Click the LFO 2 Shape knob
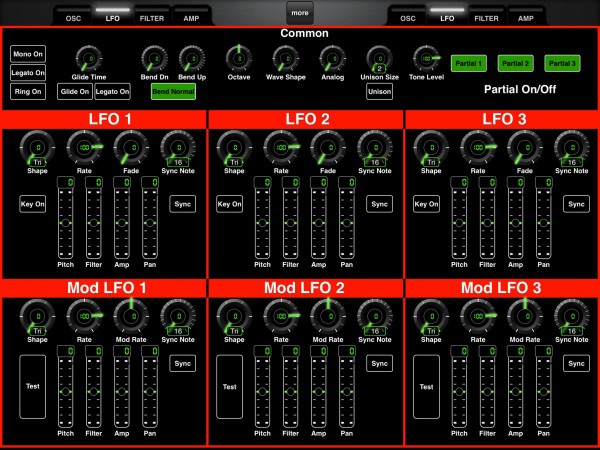Viewport: 600px width, 450px height. [x=234, y=148]
